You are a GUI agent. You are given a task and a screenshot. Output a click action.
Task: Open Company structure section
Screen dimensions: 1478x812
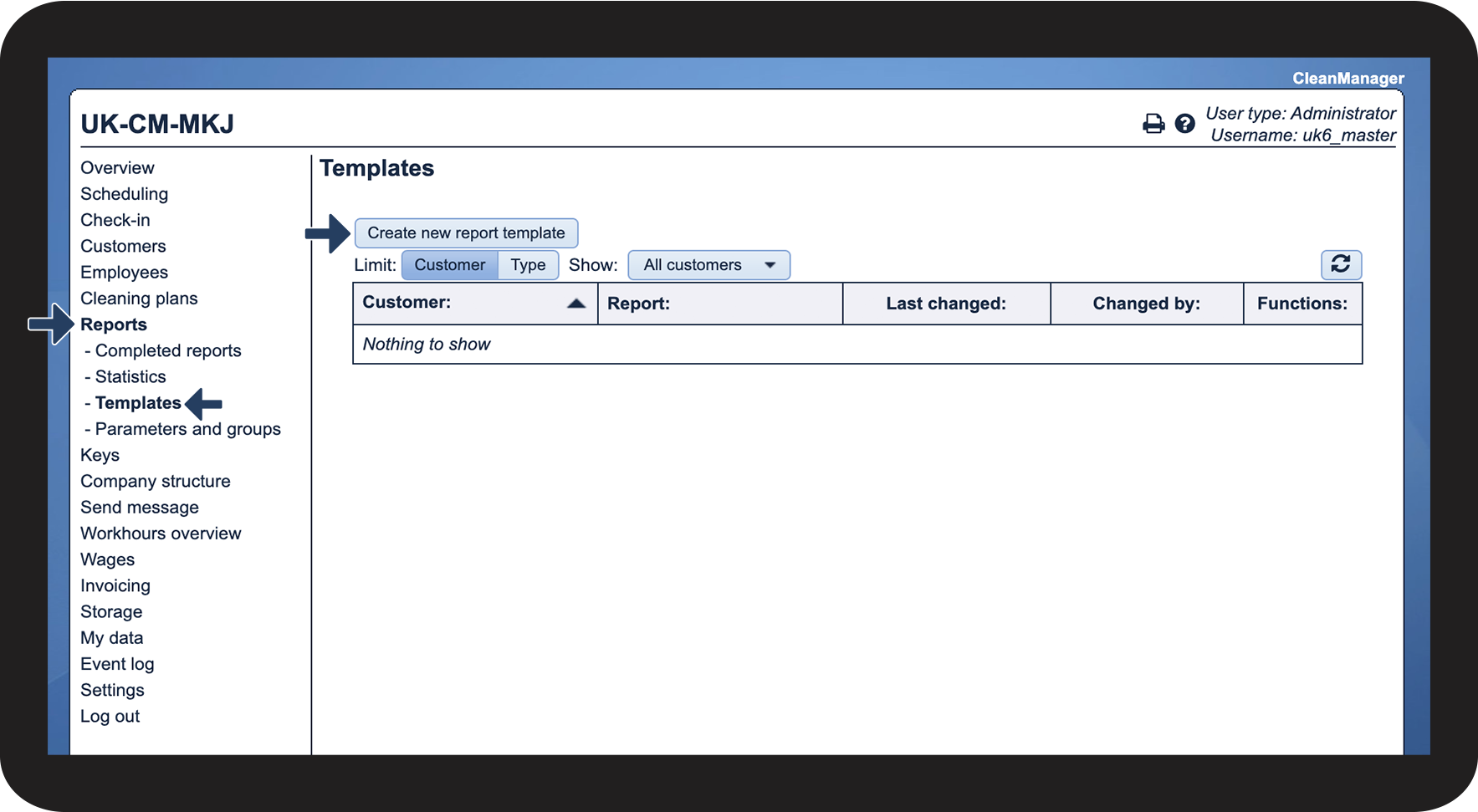[156, 481]
